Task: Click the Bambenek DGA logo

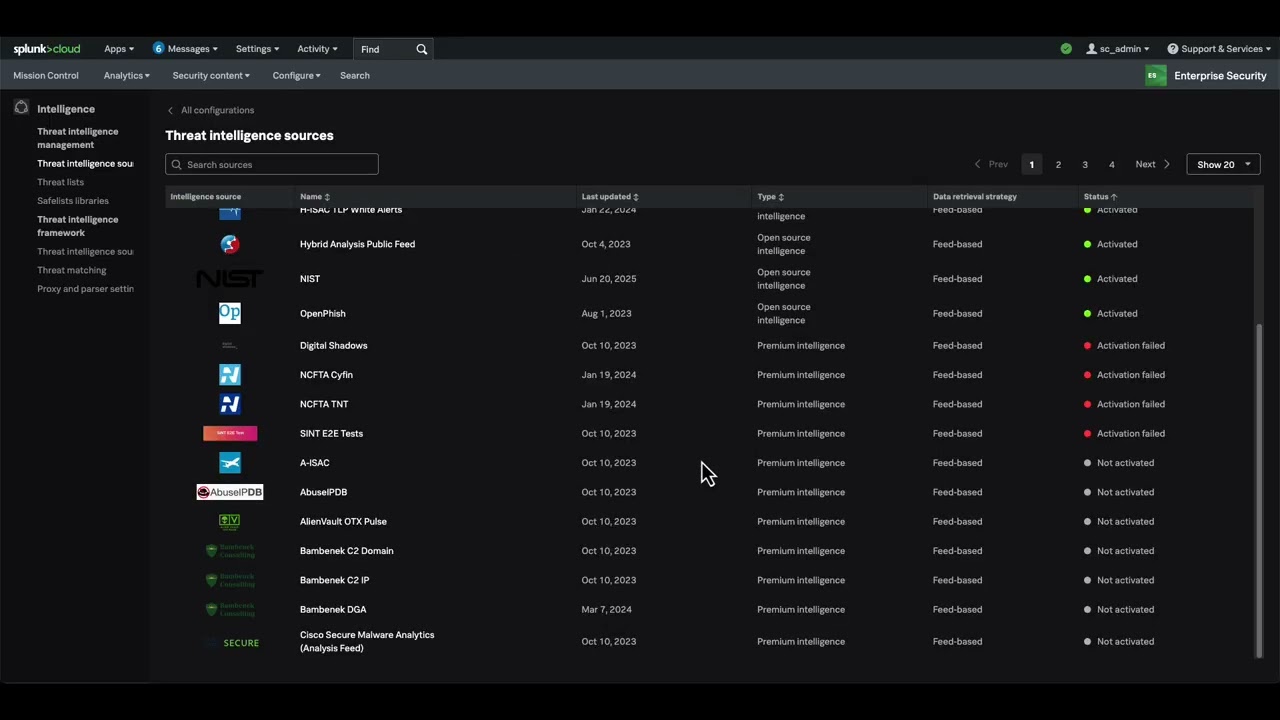Action: (230, 609)
